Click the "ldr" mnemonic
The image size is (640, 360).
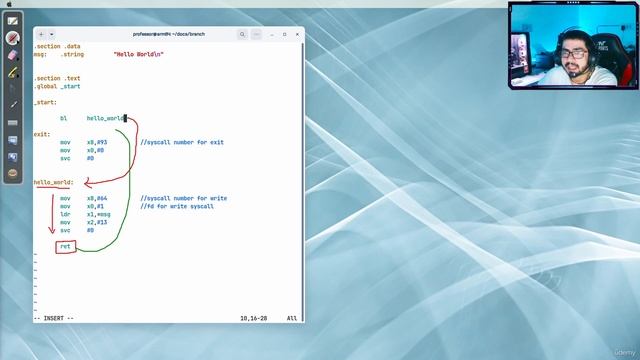65,214
